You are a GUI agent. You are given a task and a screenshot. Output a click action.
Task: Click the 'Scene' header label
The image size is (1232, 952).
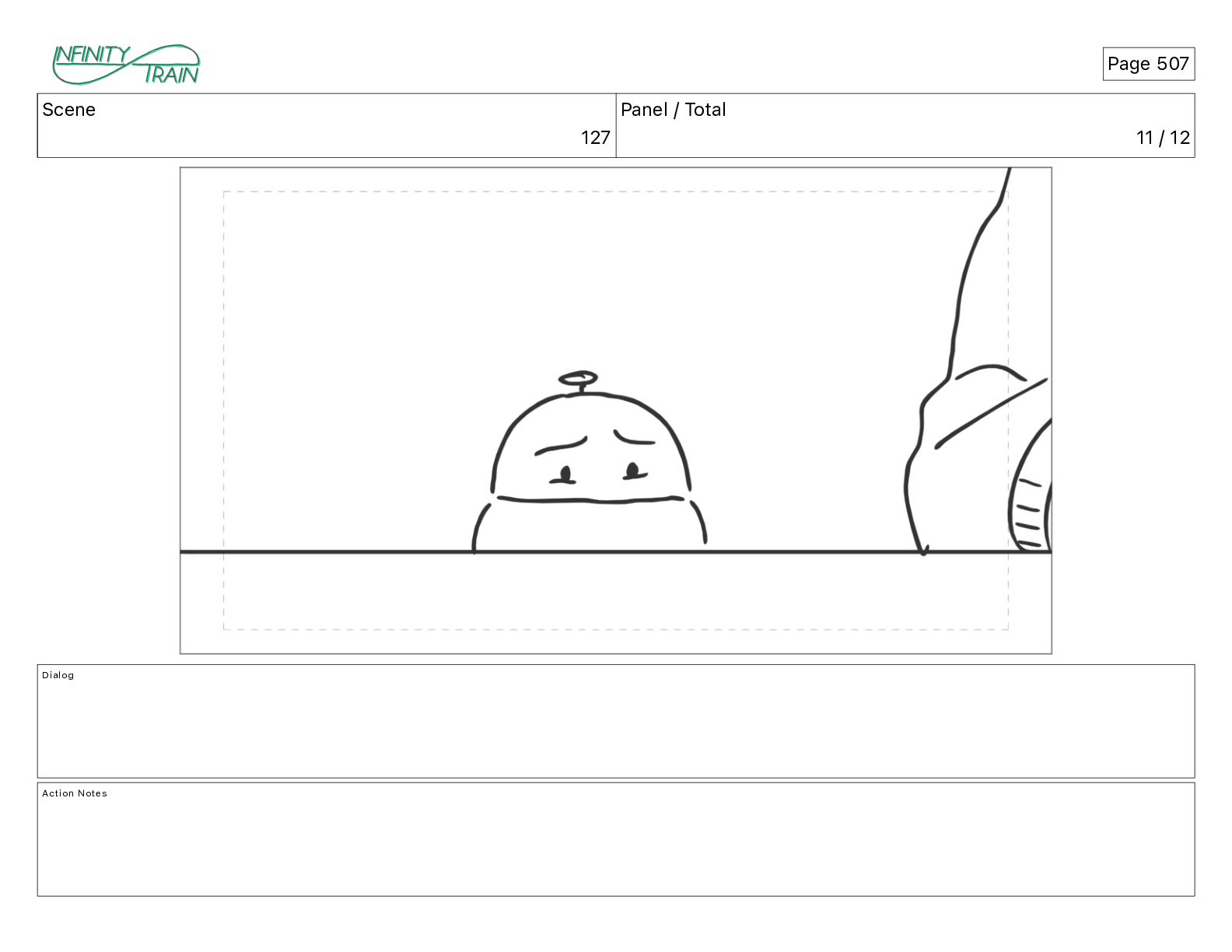pos(68,110)
